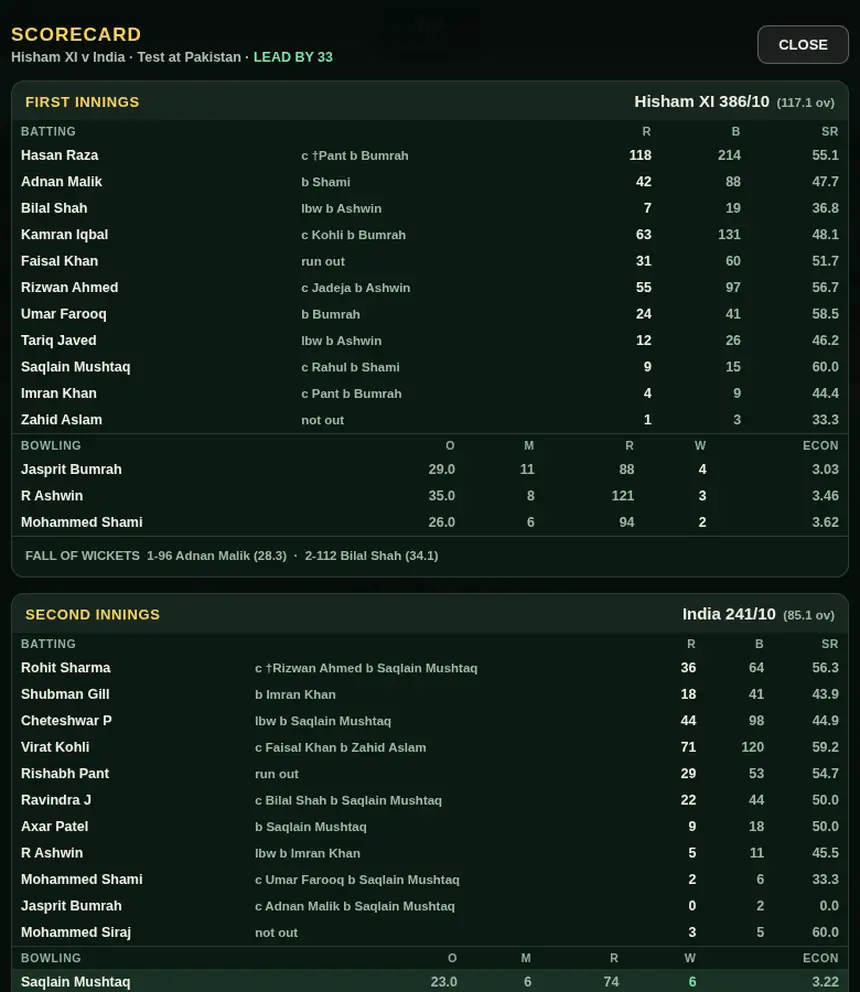
Task: Click dismissal 'c †Pant b Bumrah'
Action: point(354,156)
